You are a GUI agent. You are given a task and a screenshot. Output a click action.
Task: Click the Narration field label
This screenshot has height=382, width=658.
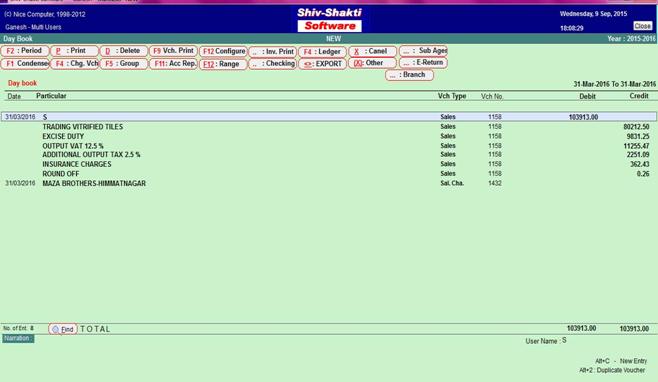tap(18, 338)
